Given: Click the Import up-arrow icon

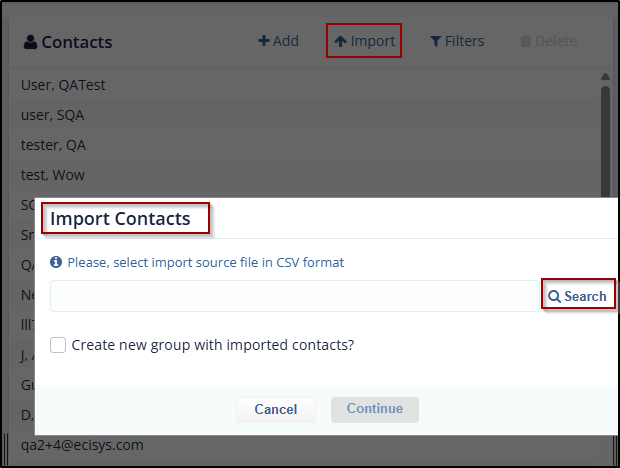Looking at the screenshot, I should pyautogui.click(x=340, y=41).
